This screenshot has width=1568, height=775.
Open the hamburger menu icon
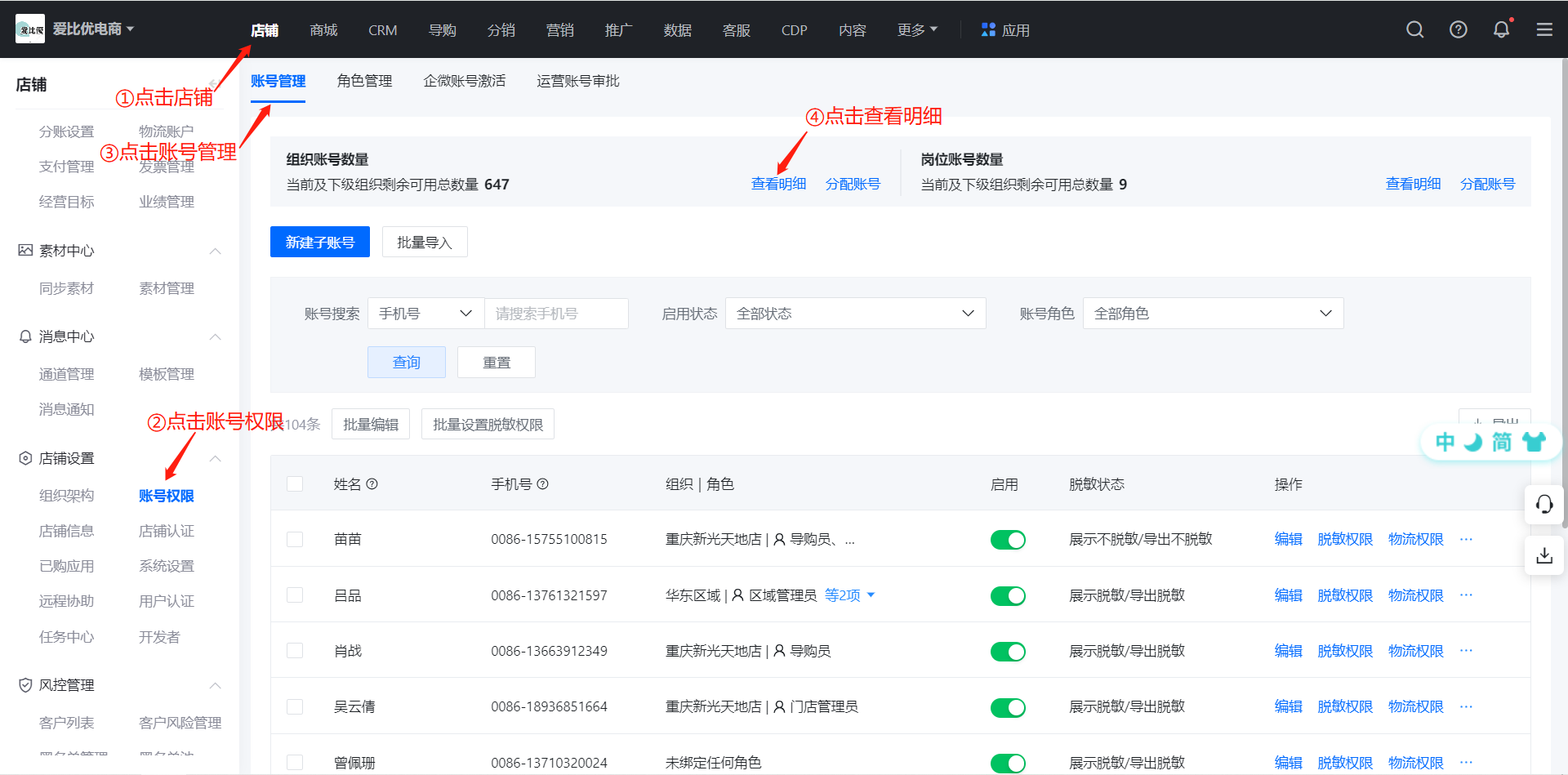coord(1544,30)
